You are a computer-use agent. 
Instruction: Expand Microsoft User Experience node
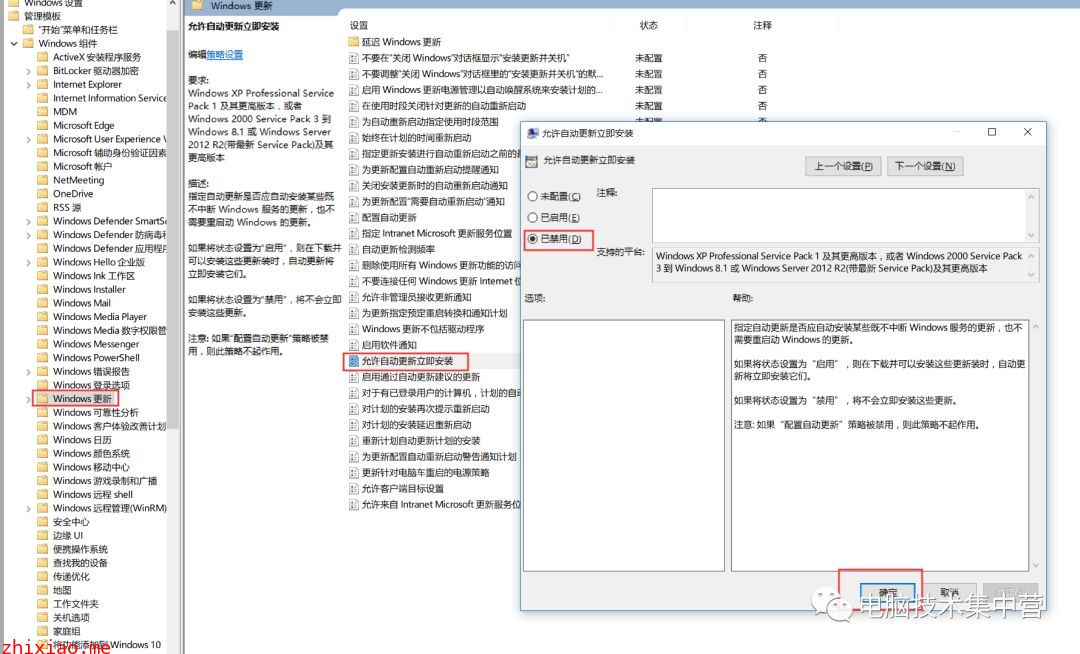28,139
